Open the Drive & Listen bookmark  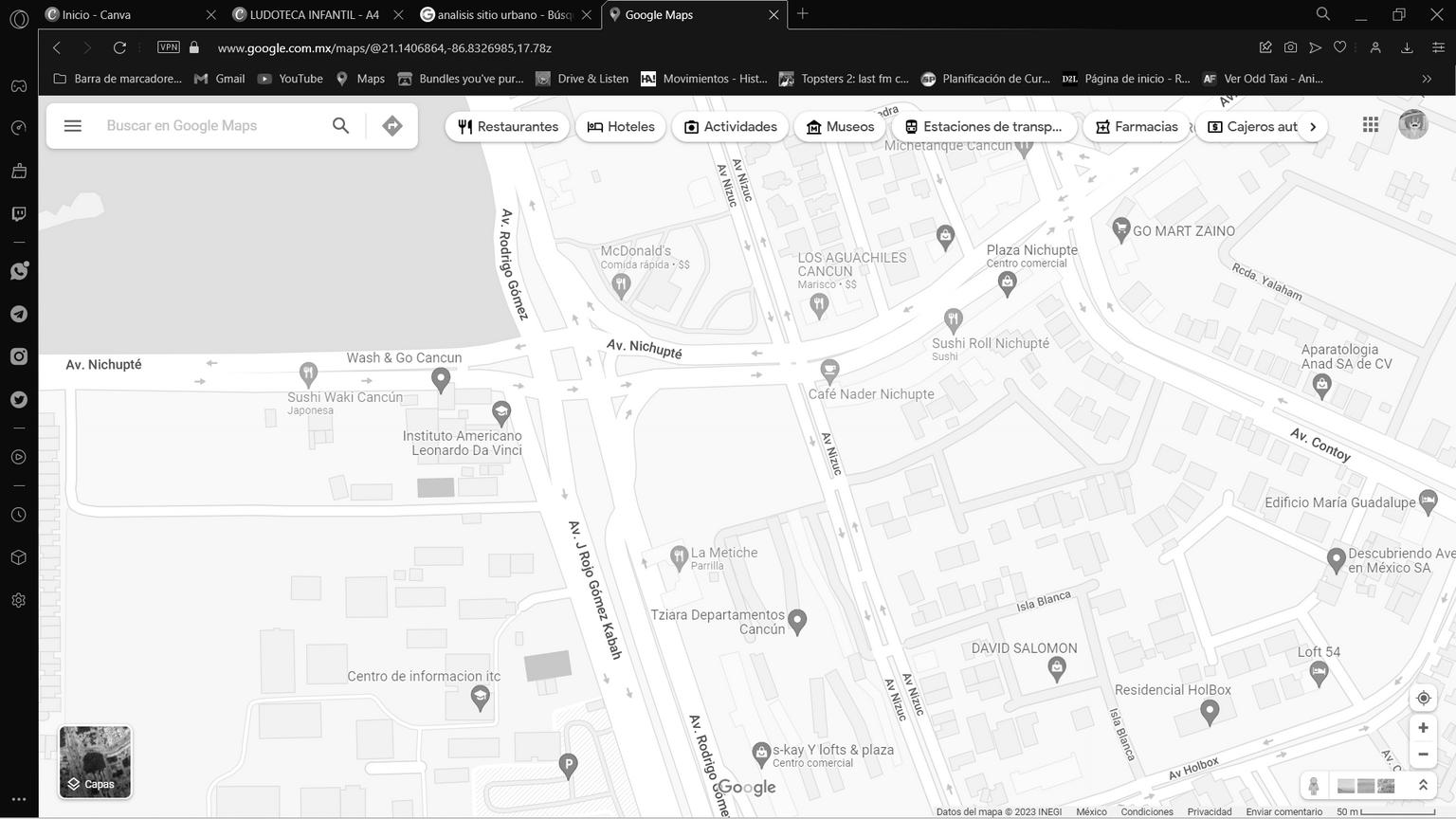pyautogui.click(x=582, y=79)
